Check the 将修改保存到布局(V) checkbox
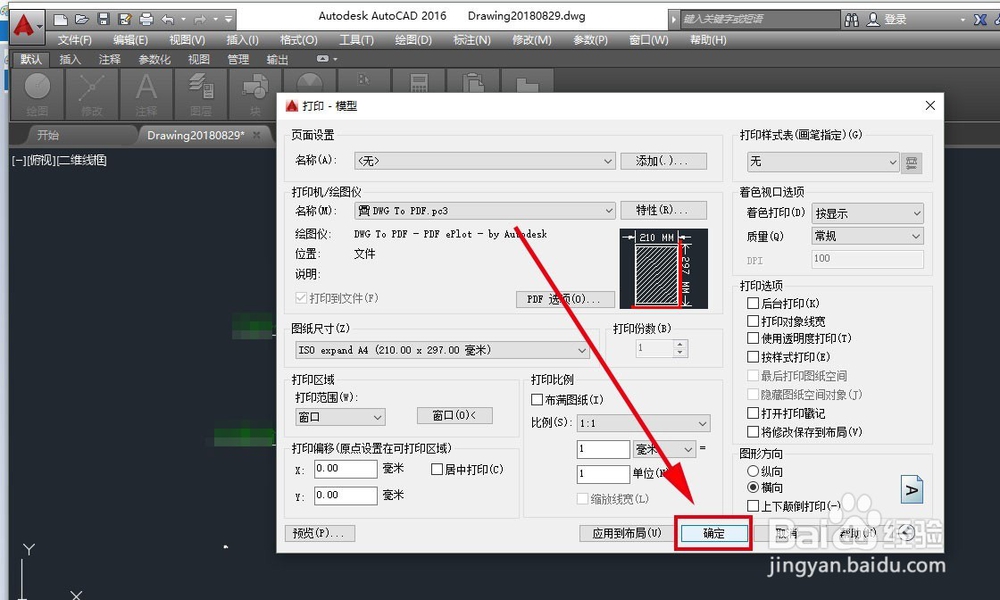The width and height of the screenshot is (1000, 600). tap(753, 432)
